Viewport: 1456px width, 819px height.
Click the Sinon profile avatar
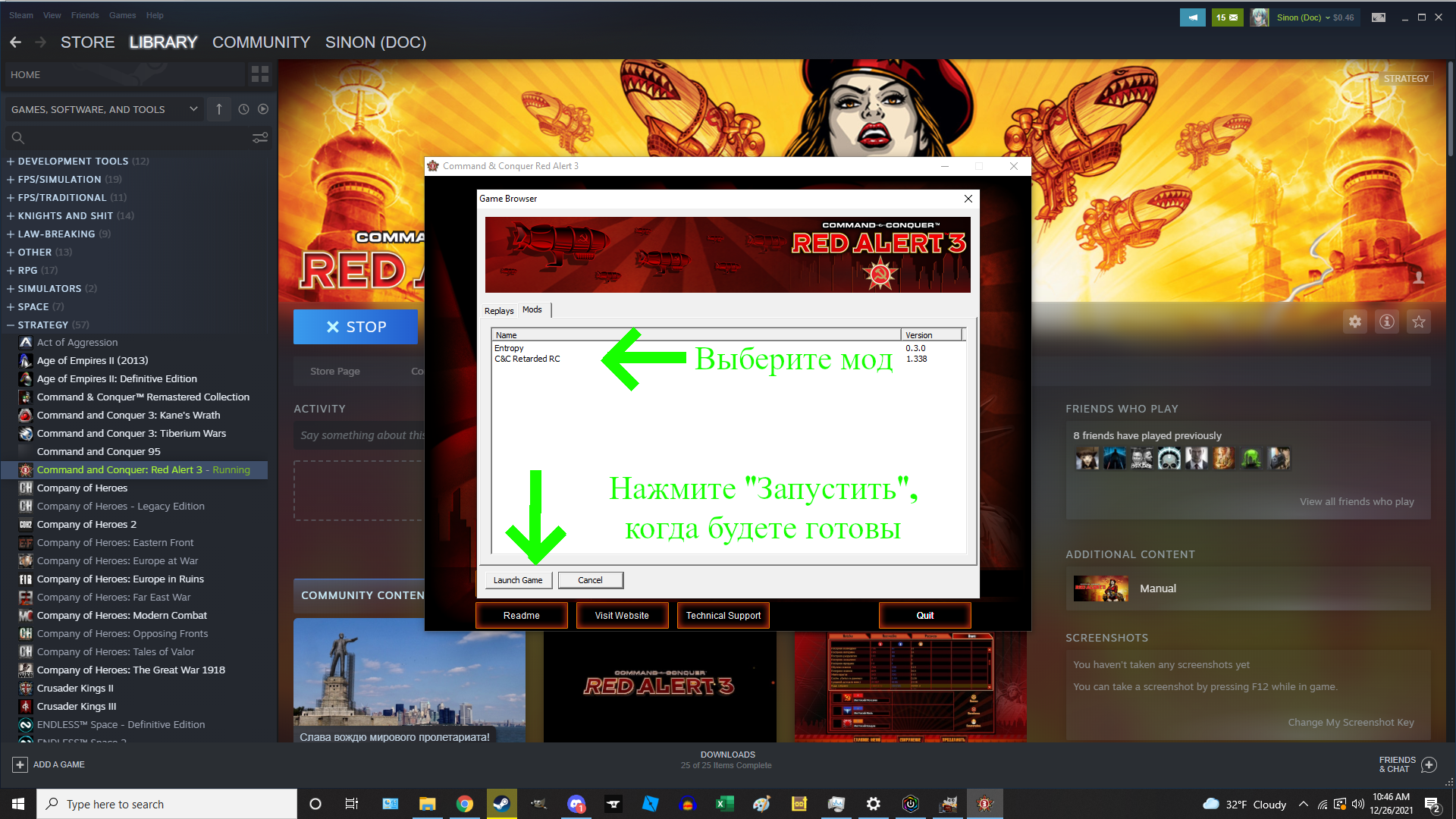click(1260, 17)
